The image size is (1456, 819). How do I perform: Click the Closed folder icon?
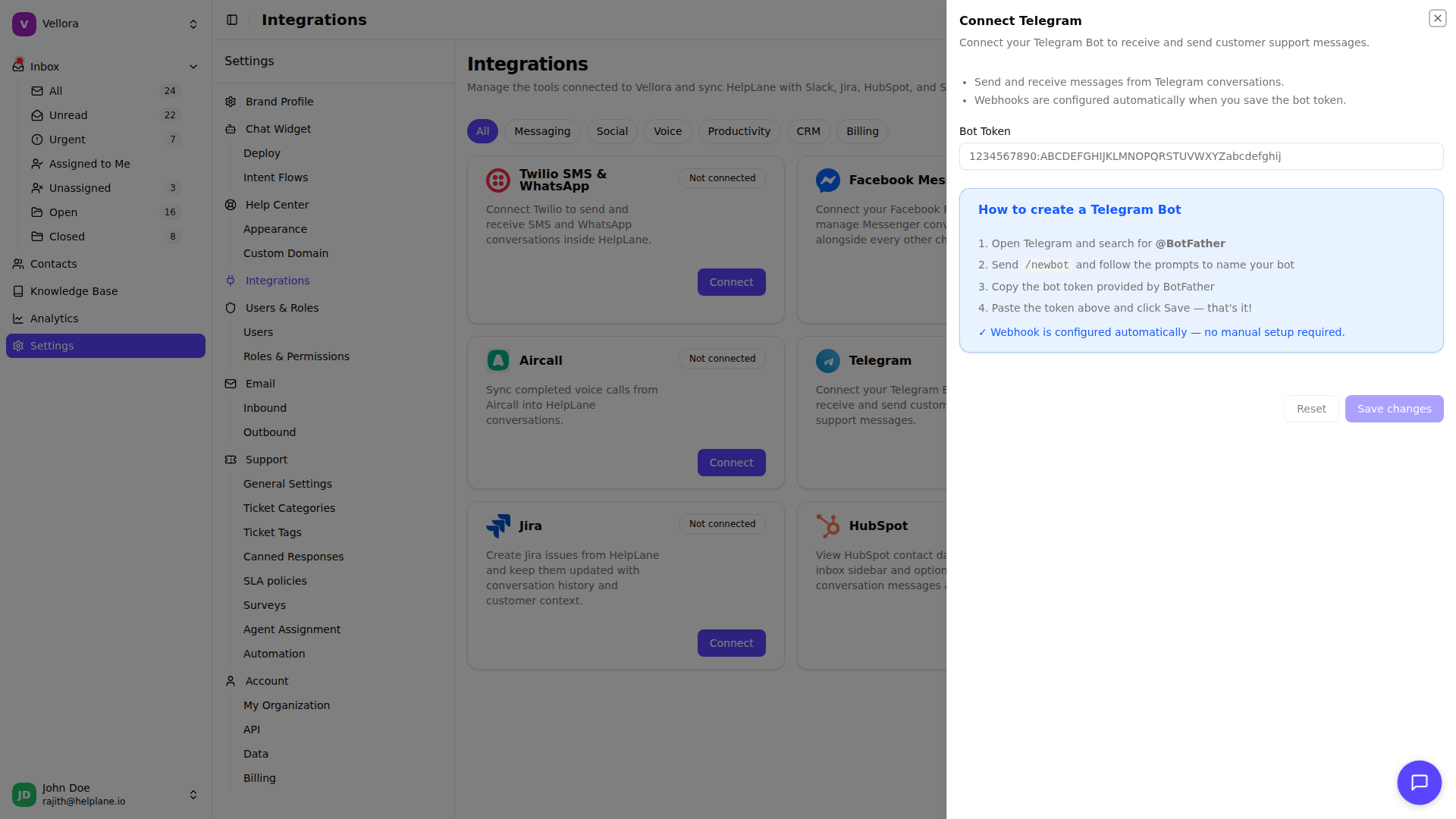[x=37, y=237]
